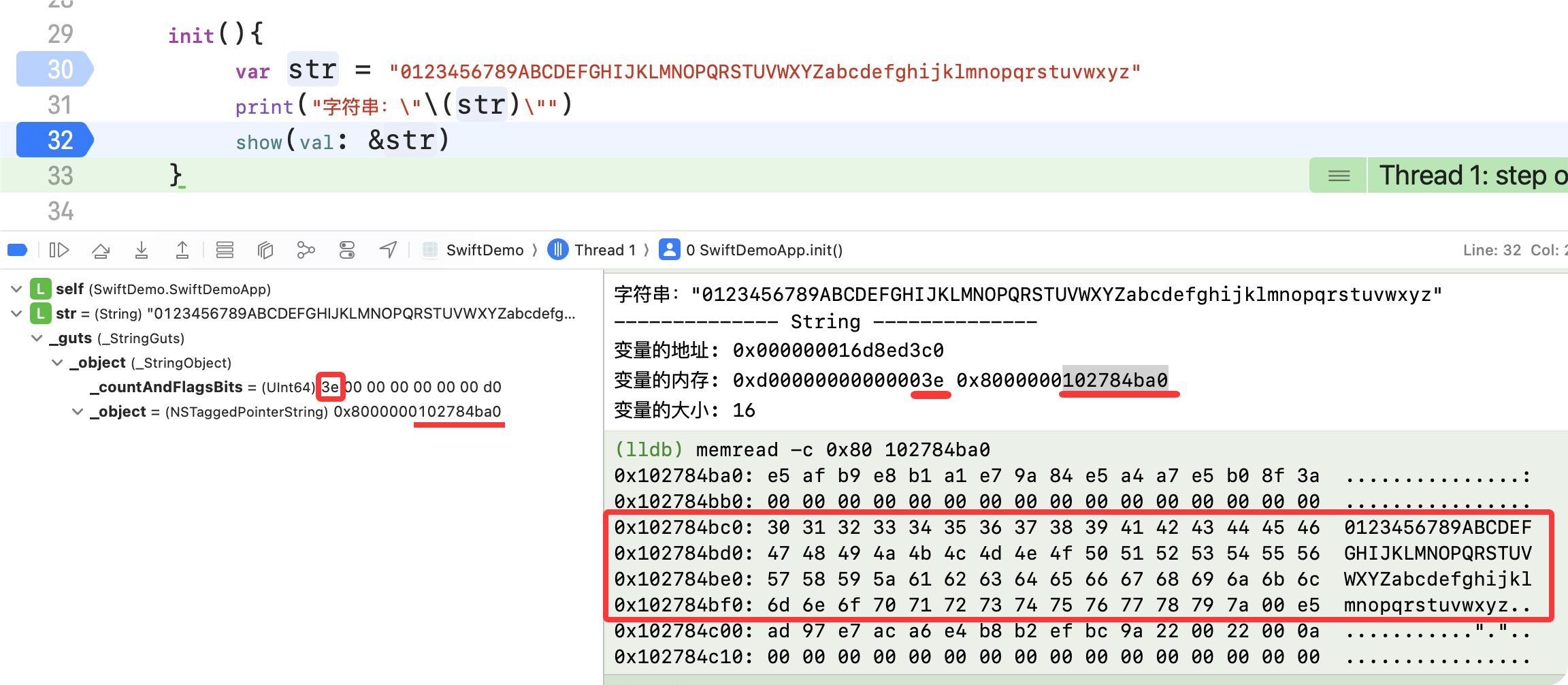Image resolution: width=1568 pixels, height=685 pixels.
Task: Click the 0x000000016d8ed3c0 address in console
Action: click(838, 351)
